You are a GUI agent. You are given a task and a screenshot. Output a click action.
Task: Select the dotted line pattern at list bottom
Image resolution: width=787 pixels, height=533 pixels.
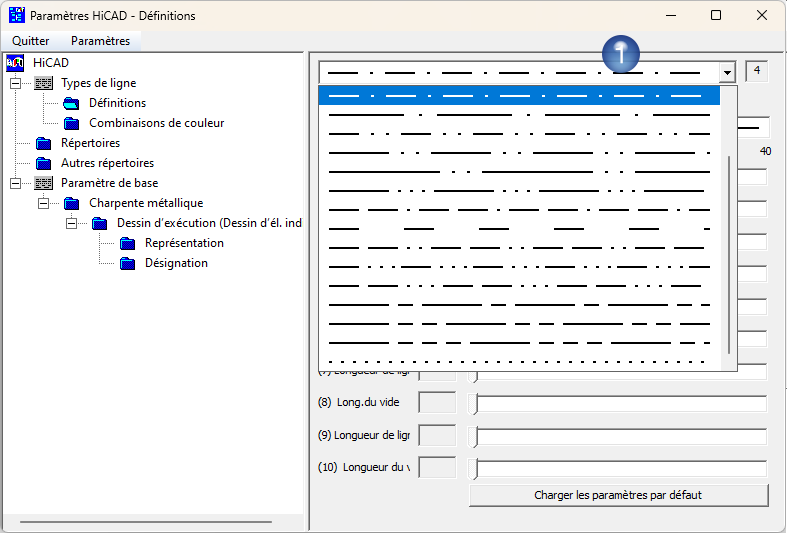(518, 361)
